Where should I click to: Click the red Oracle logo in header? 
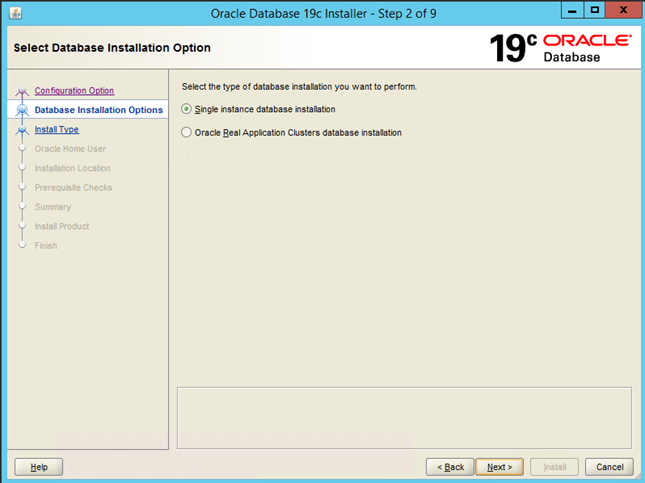point(587,41)
